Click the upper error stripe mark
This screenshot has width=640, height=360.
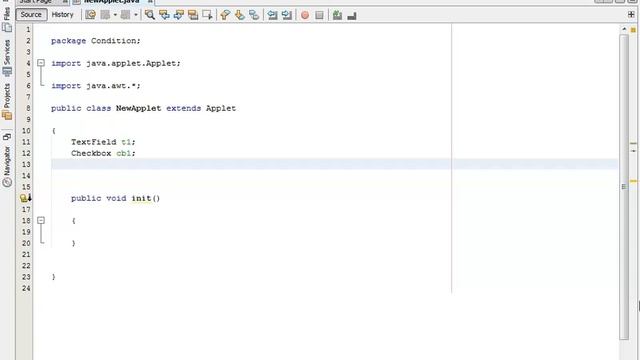coord(633,144)
